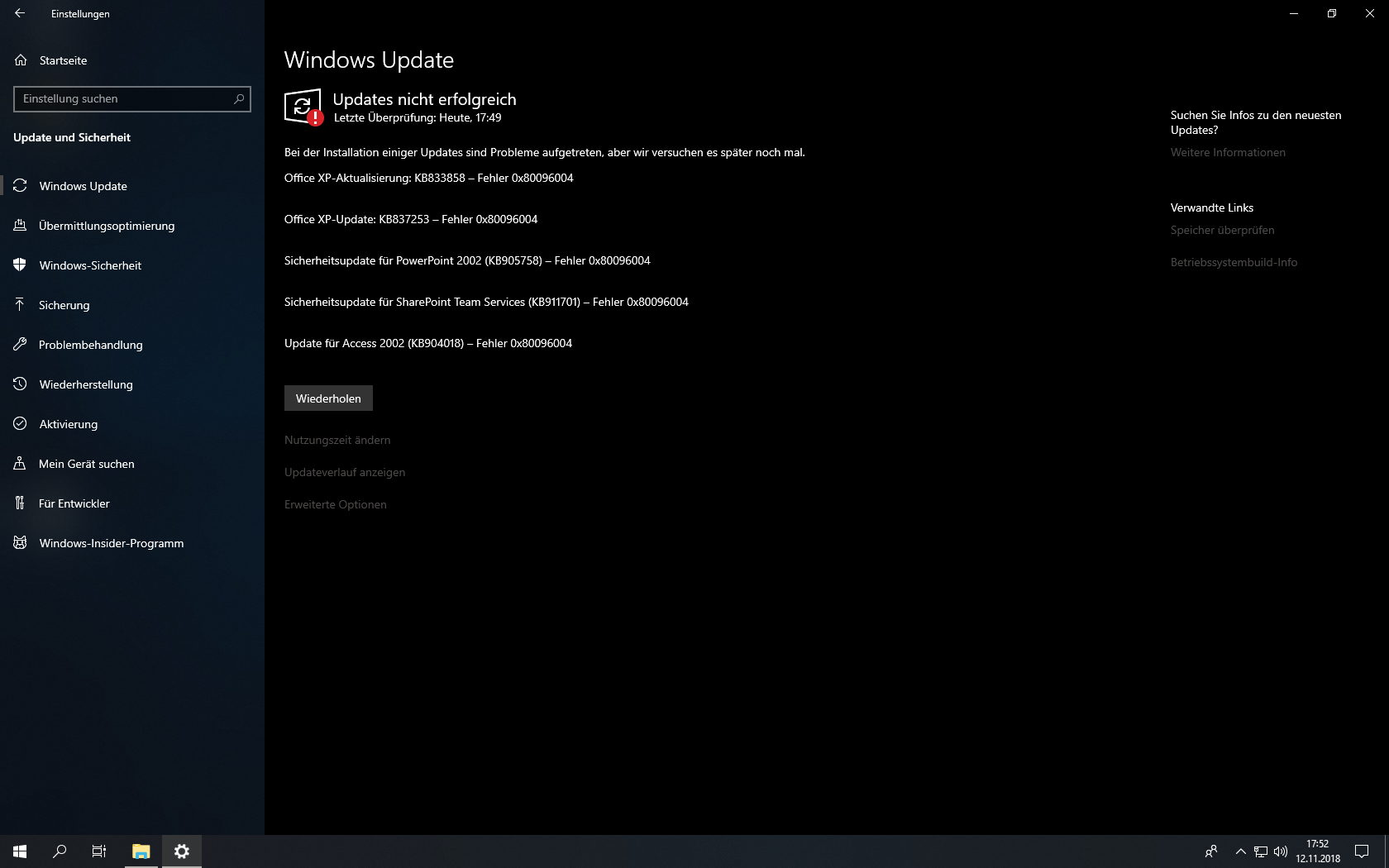Restore down the Einstellungen window
This screenshot has width=1389, height=868.
pyautogui.click(x=1332, y=13)
